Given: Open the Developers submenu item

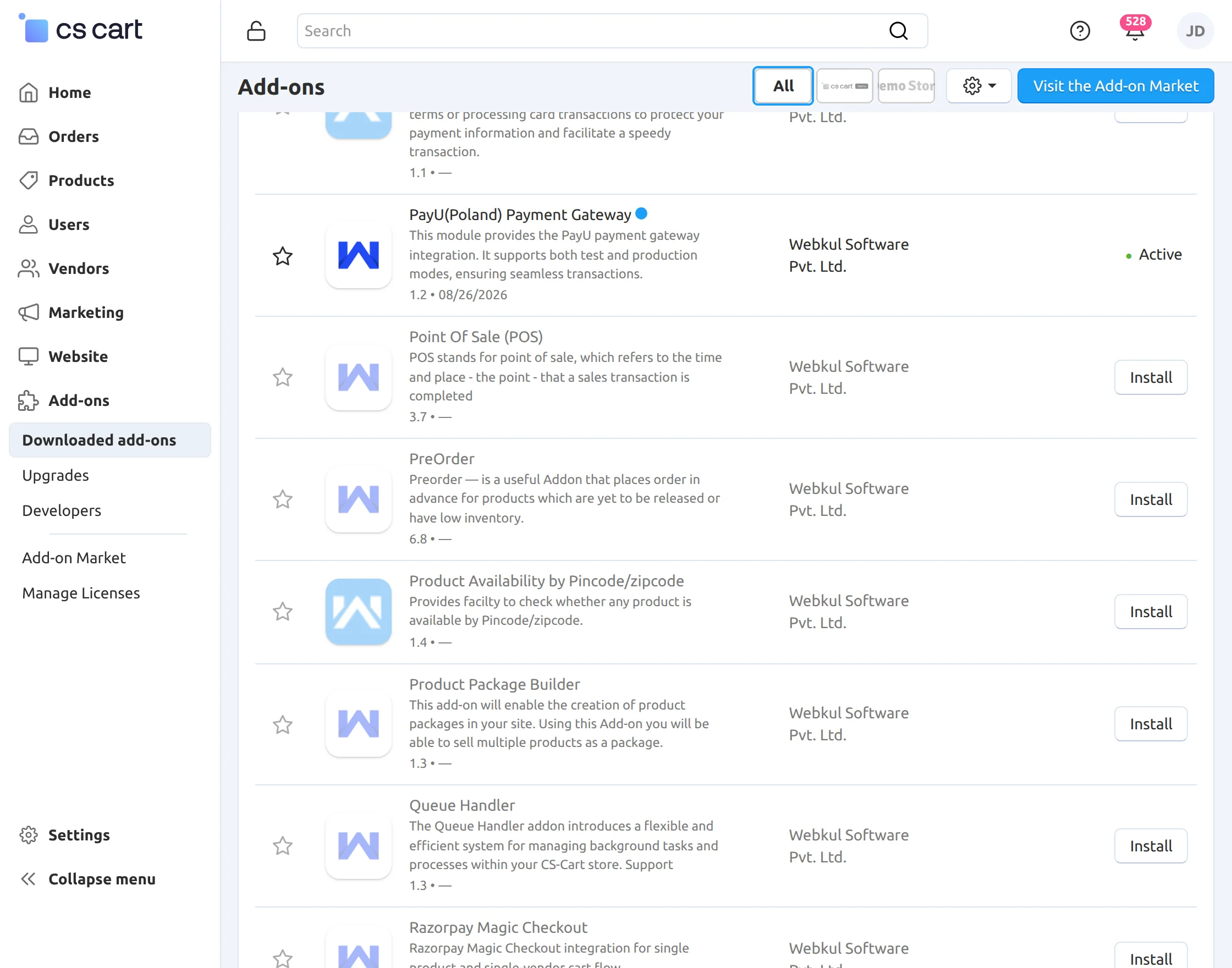Looking at the screenshot, I should coord(62,510).
